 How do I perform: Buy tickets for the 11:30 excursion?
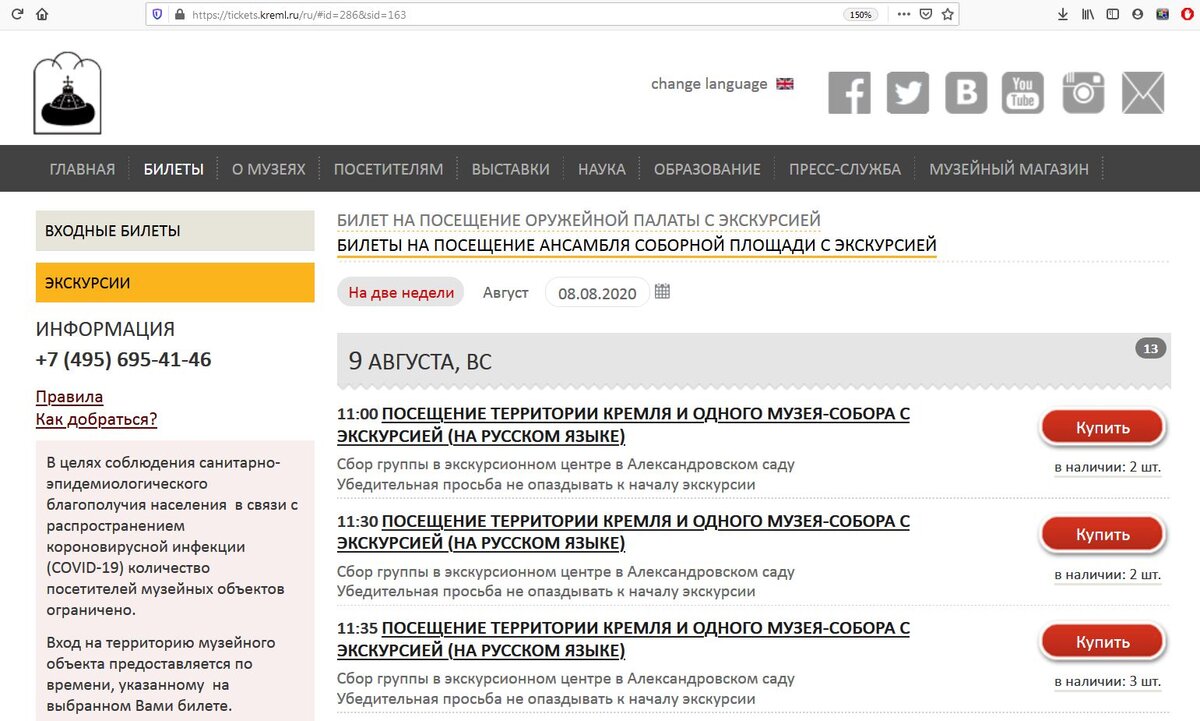point(1103,535)
